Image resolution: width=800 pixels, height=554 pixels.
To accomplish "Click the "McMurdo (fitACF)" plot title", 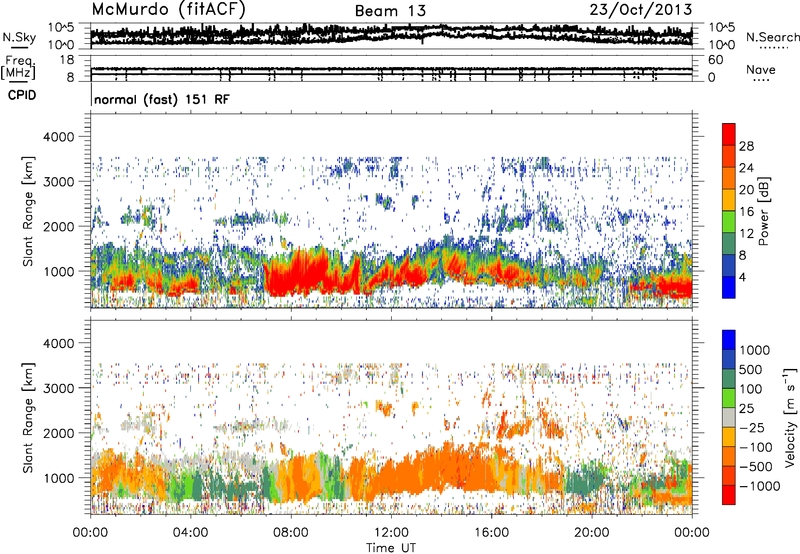I will 168,10.
